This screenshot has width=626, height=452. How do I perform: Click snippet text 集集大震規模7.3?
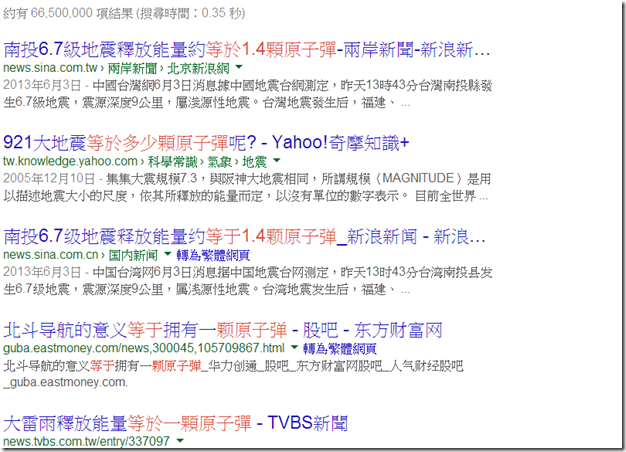[x=152, y=178]
